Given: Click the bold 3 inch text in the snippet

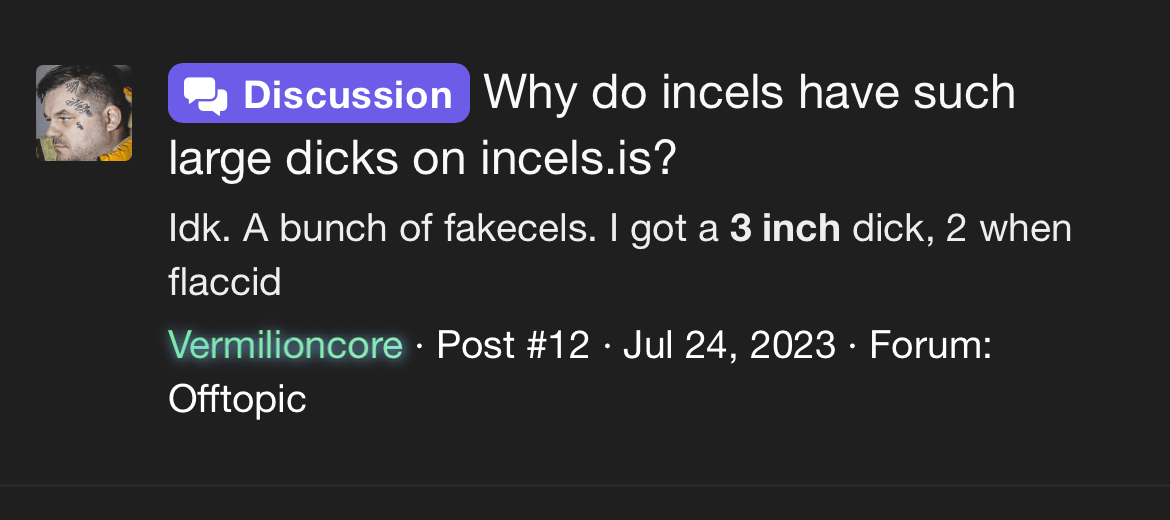Looking at the screenshot, I should [785, 229].
